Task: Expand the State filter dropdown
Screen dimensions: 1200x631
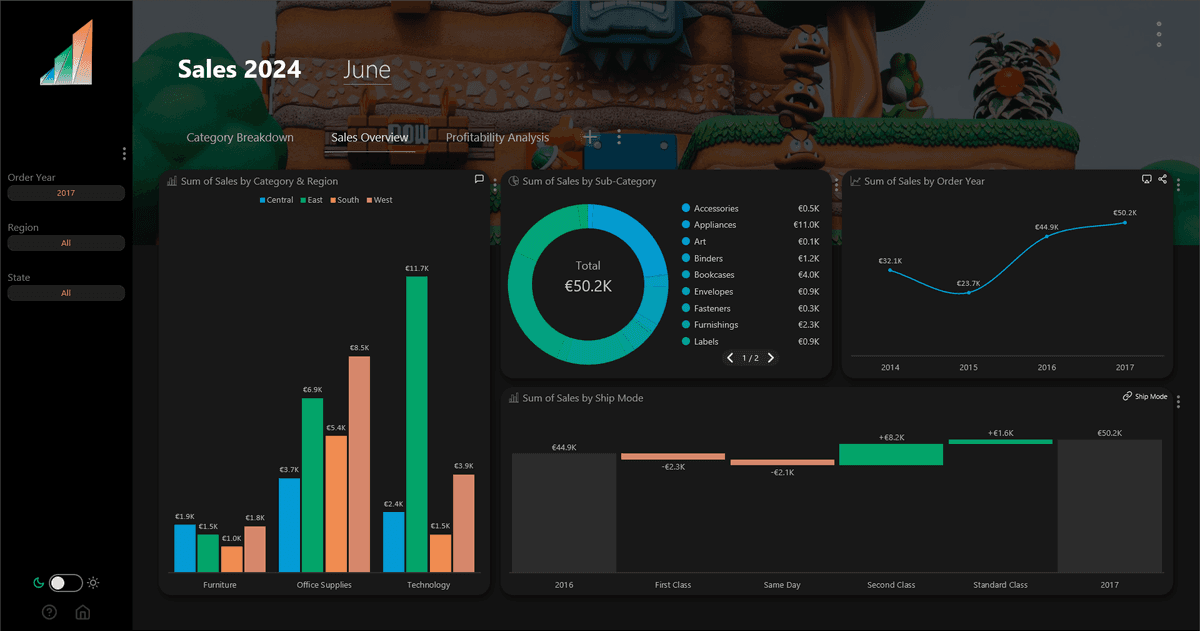Action: click(66, 293)
